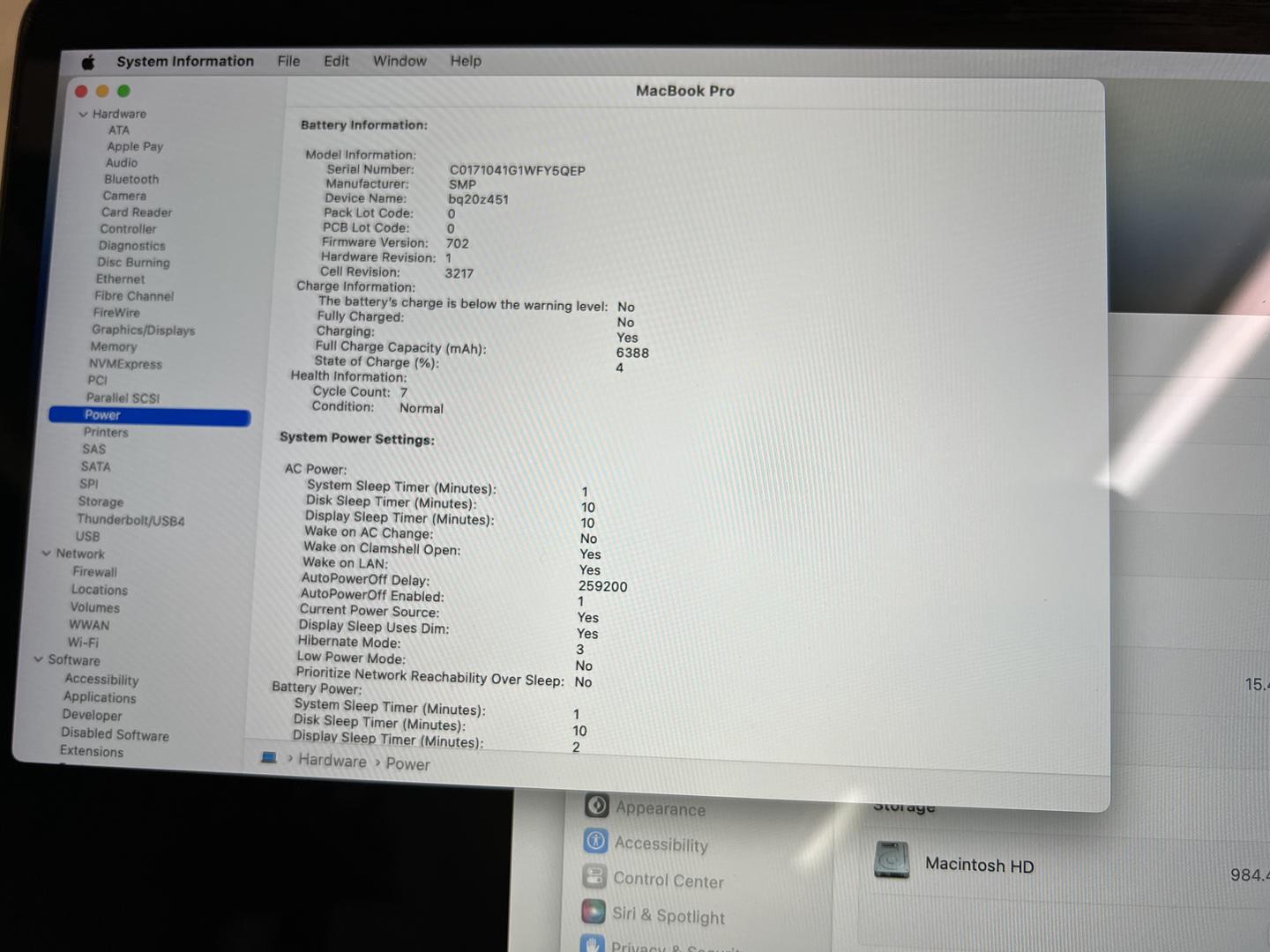Select USB in the sidebar
This screenshot has width=1270, height=952.
(87, 537)
